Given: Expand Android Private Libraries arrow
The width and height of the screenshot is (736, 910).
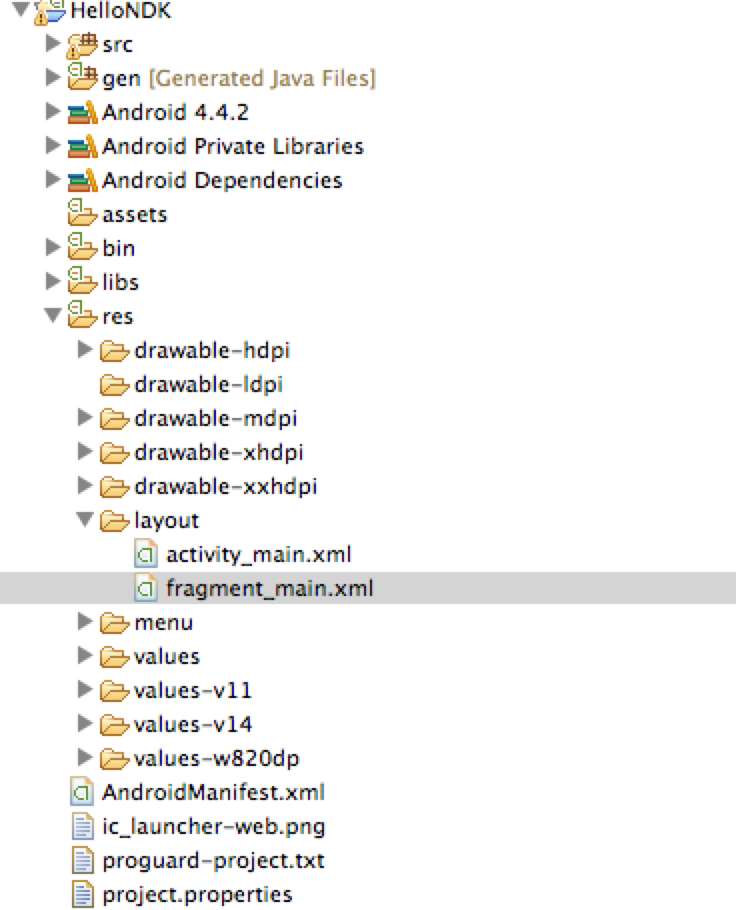Looking at the screenshot, I should click(53, 146).
